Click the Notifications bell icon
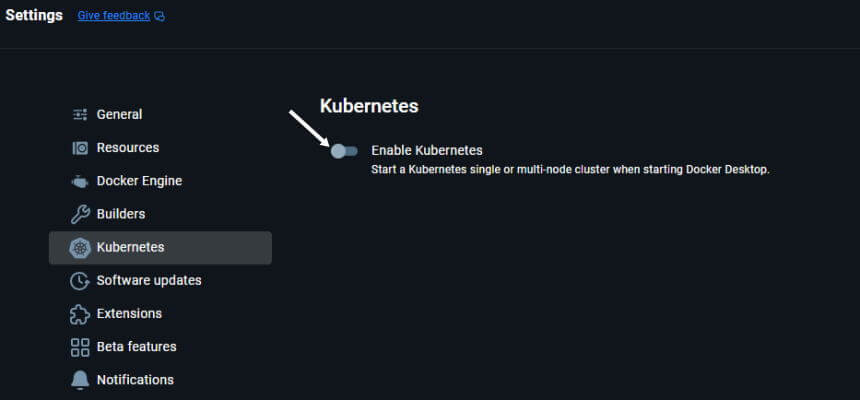Viewport: 860px width, 400px height. click(x=80, y=380)
